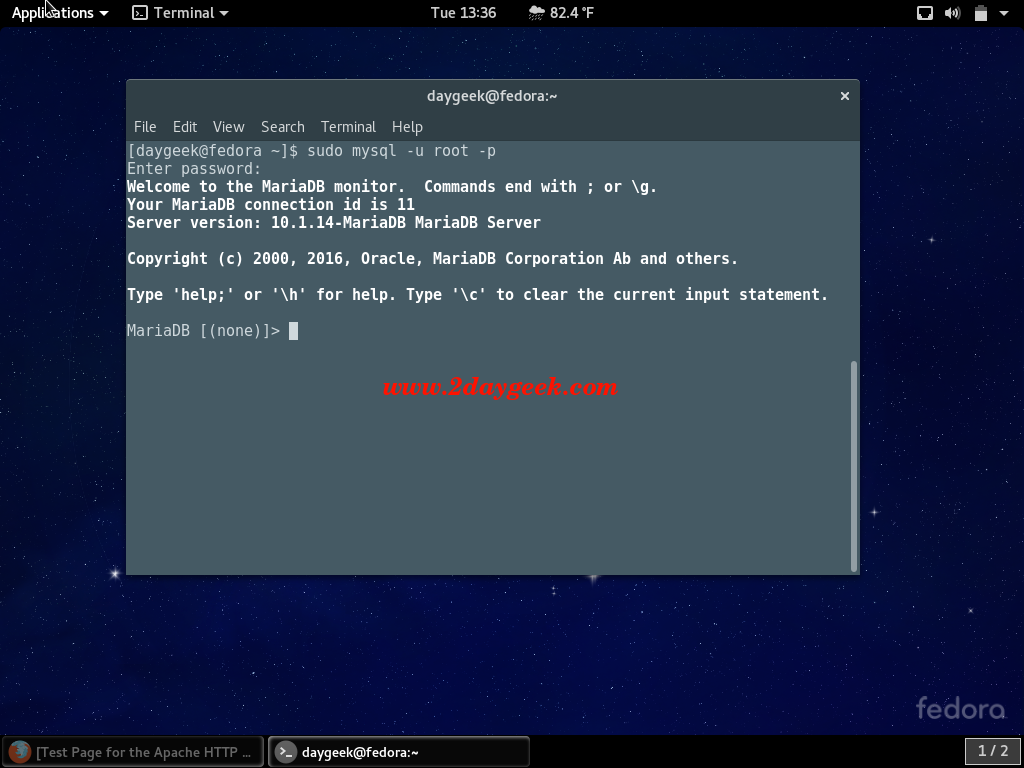
Task: Open the Terminal menu in the menu bar
Action: pos(348,127)
